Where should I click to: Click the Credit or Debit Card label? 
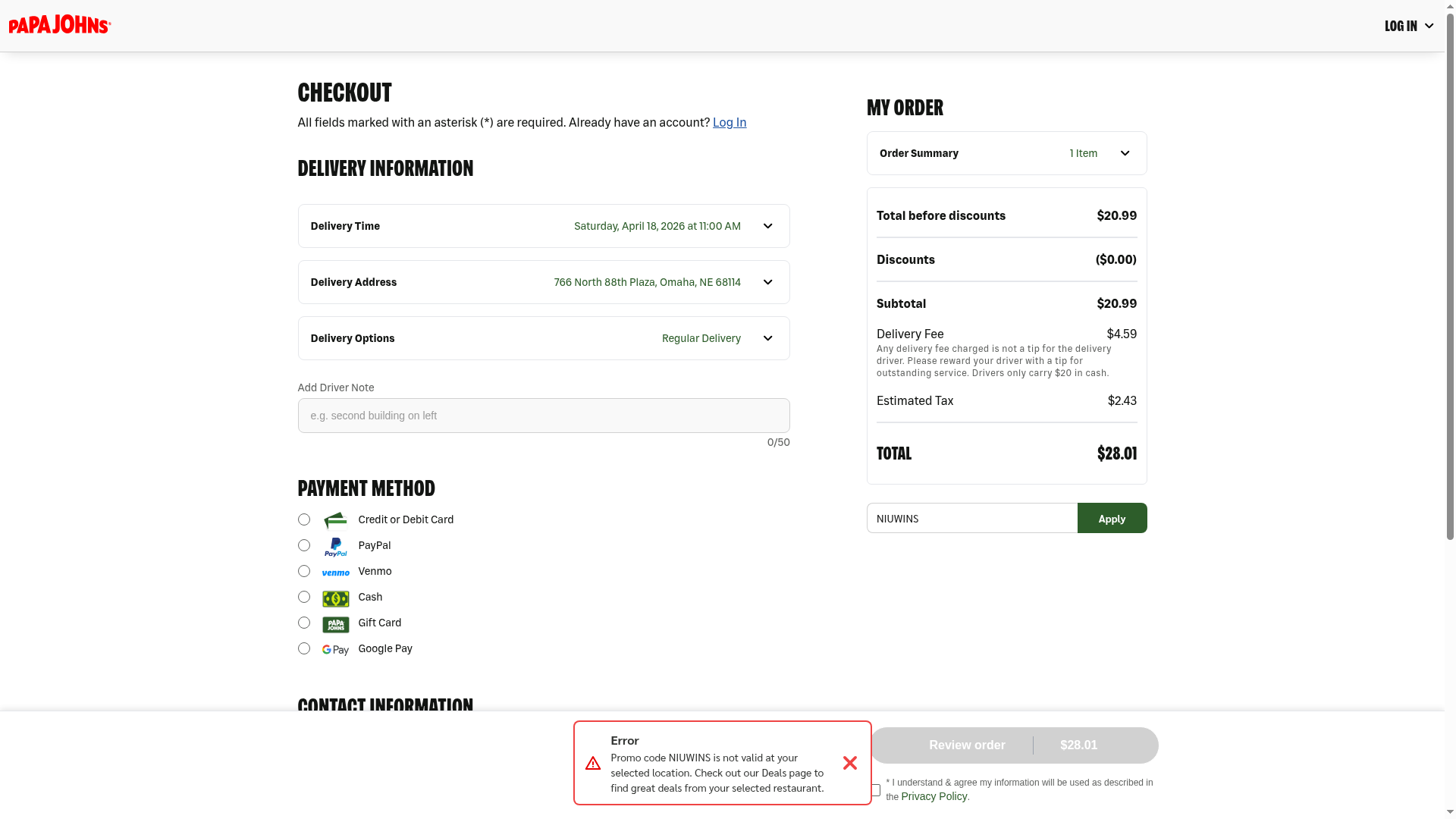[406, 519]
